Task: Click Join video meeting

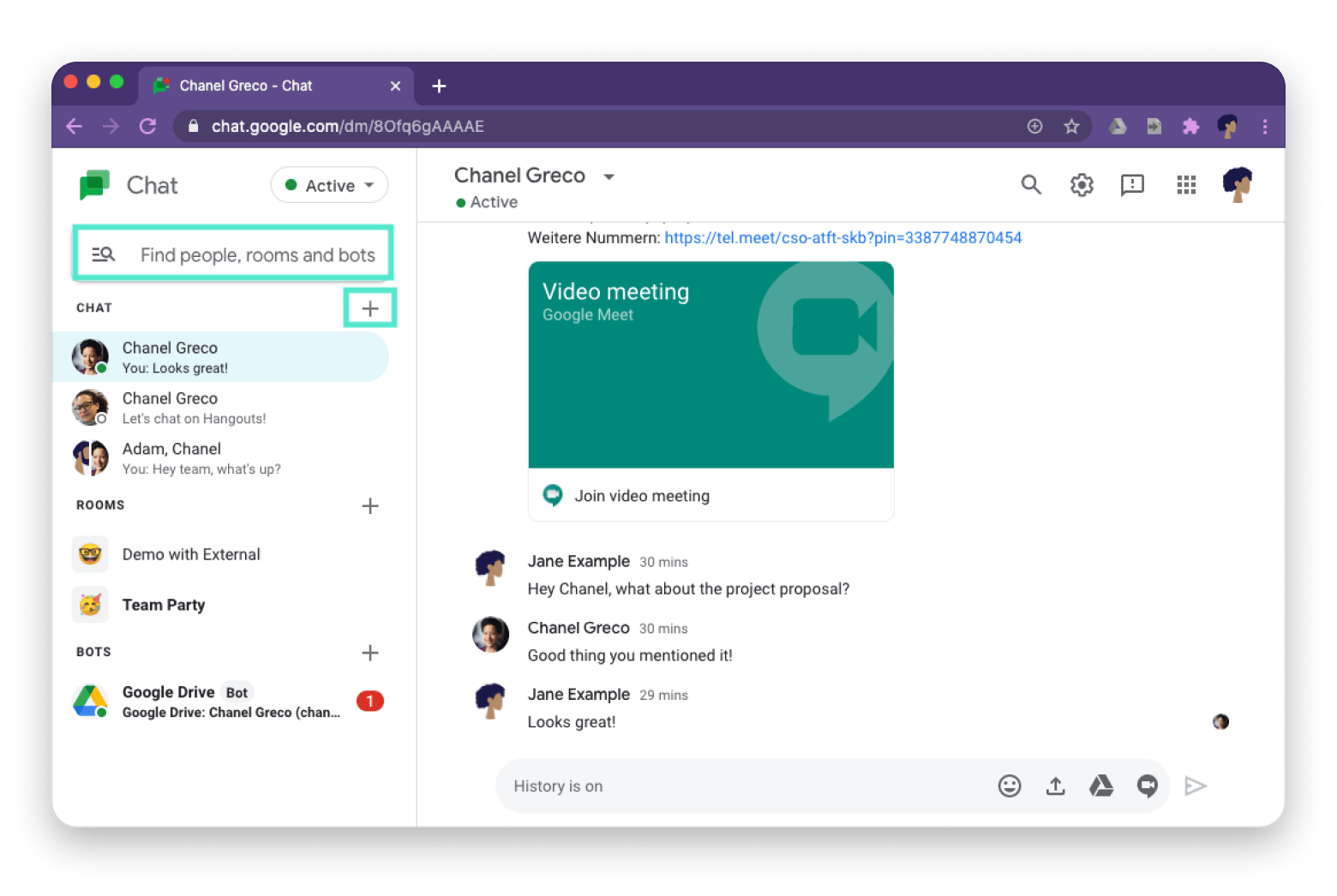Action: (x=642, y=496)
